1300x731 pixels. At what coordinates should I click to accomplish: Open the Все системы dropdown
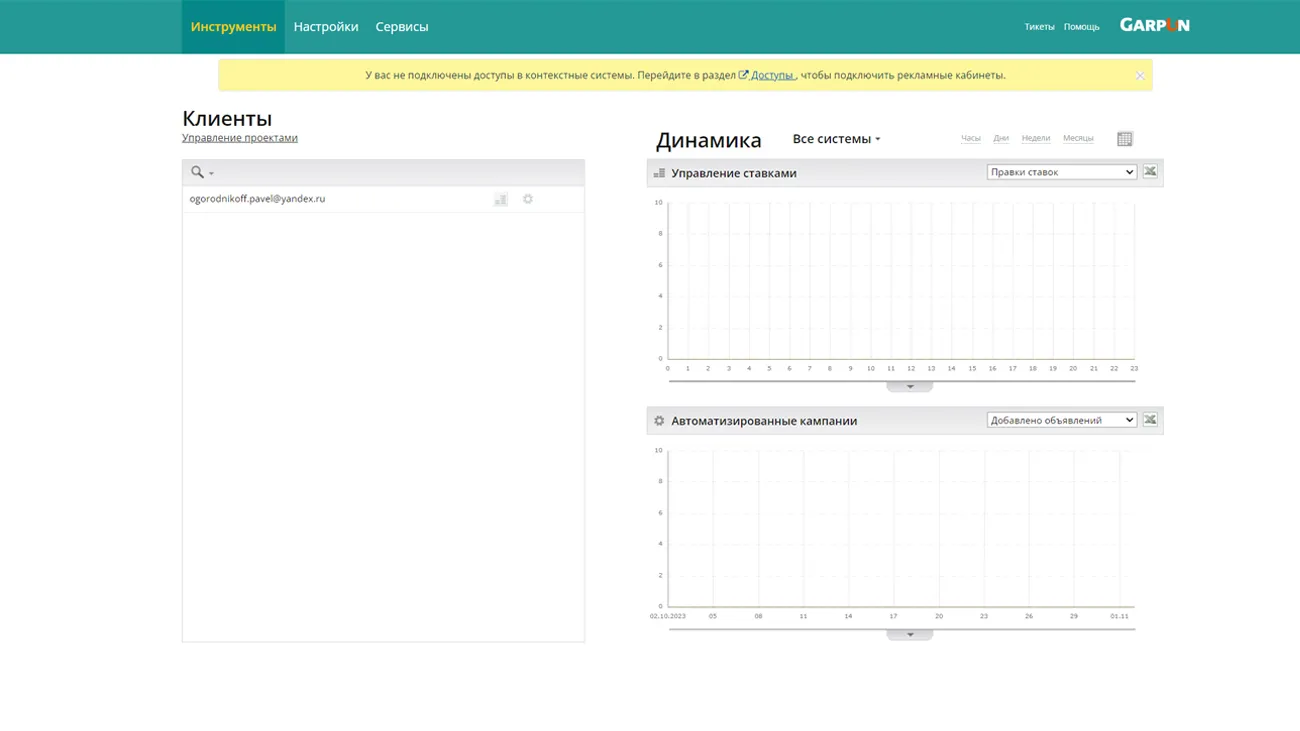coord(836,139)
